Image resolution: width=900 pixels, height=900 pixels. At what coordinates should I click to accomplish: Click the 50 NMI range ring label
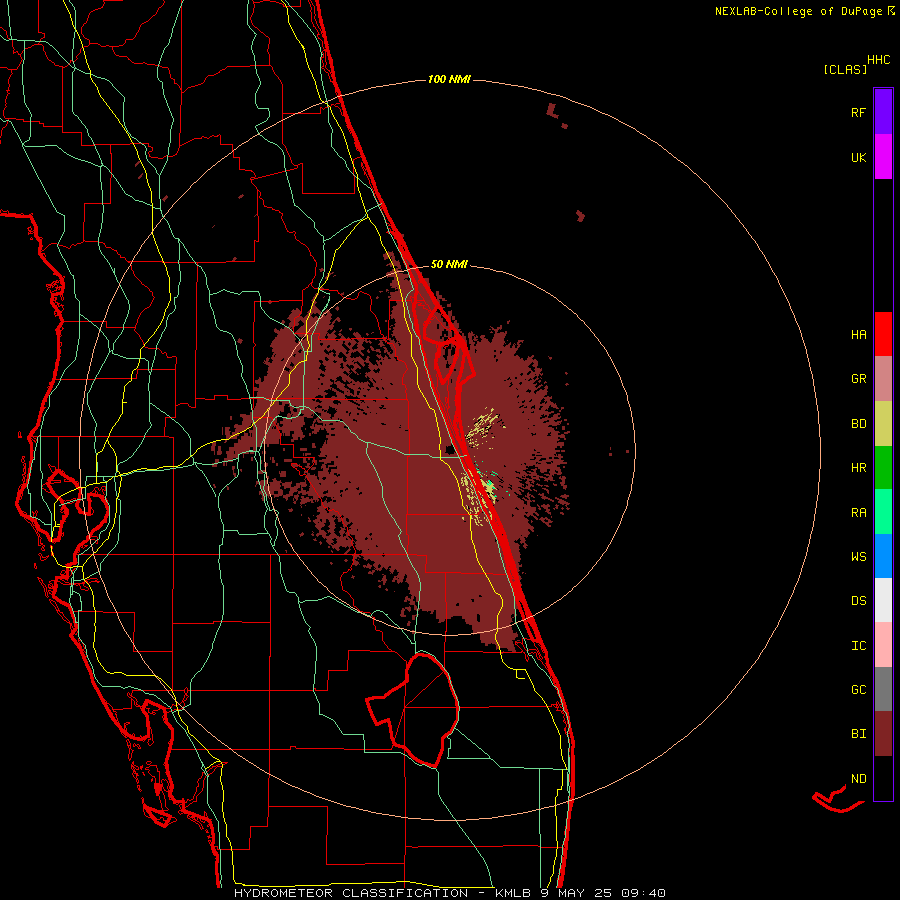pos(449,264)
